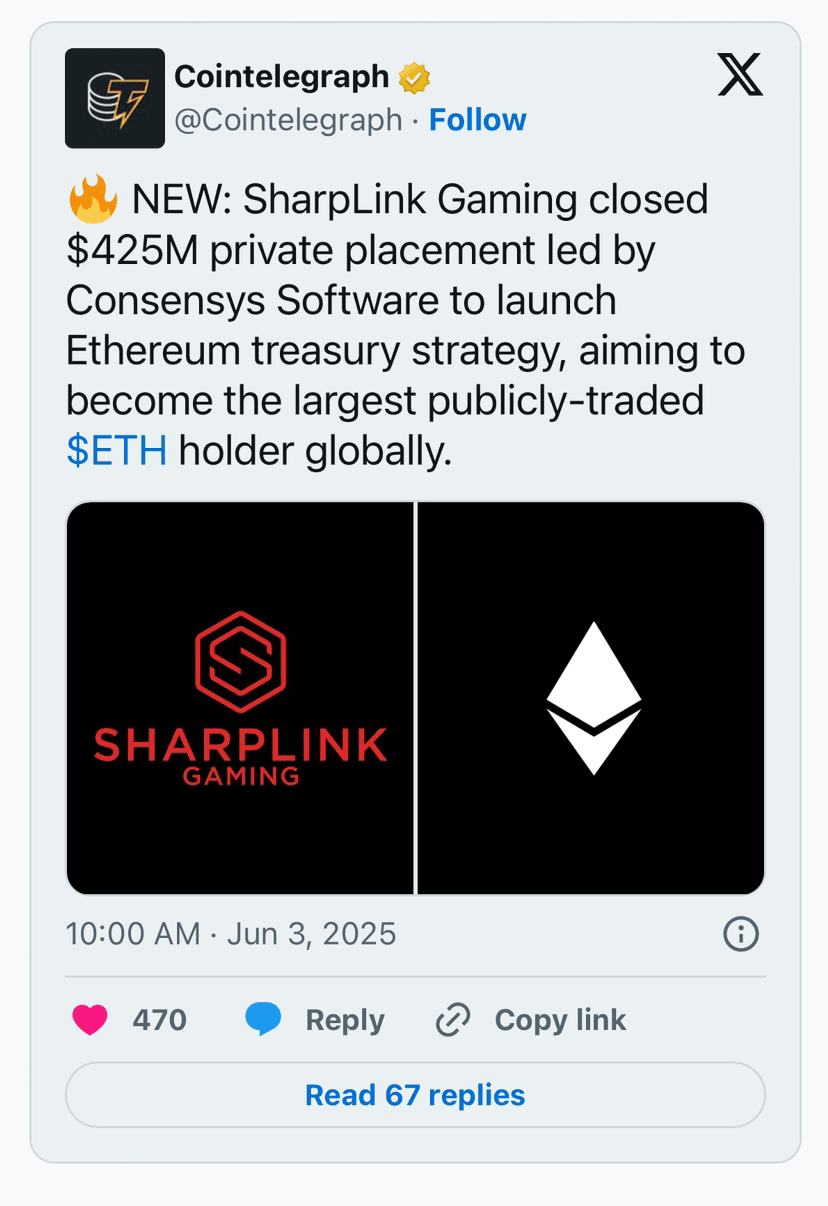Open the tweet info icon
The width and height of the screenshot is (828, 1206).
point(740,934)
